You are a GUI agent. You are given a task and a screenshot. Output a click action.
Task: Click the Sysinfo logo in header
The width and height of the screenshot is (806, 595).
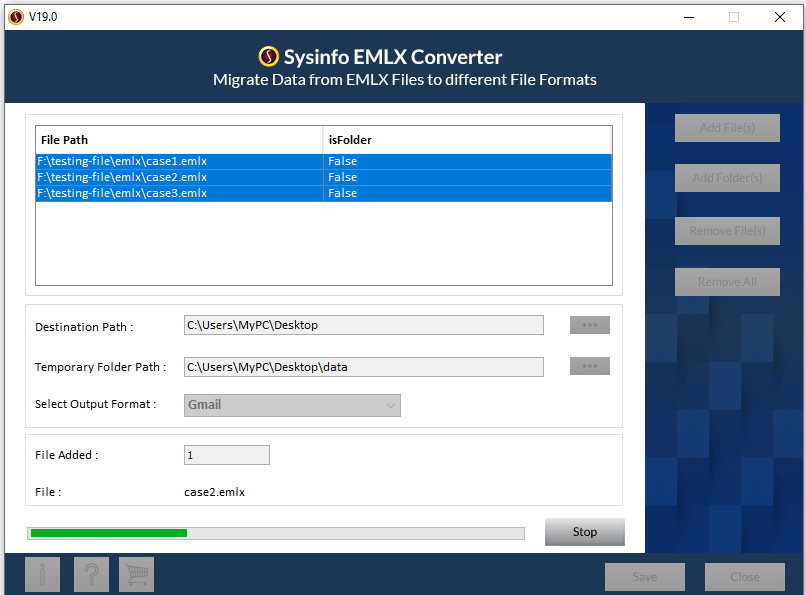[x=268, y=57]
